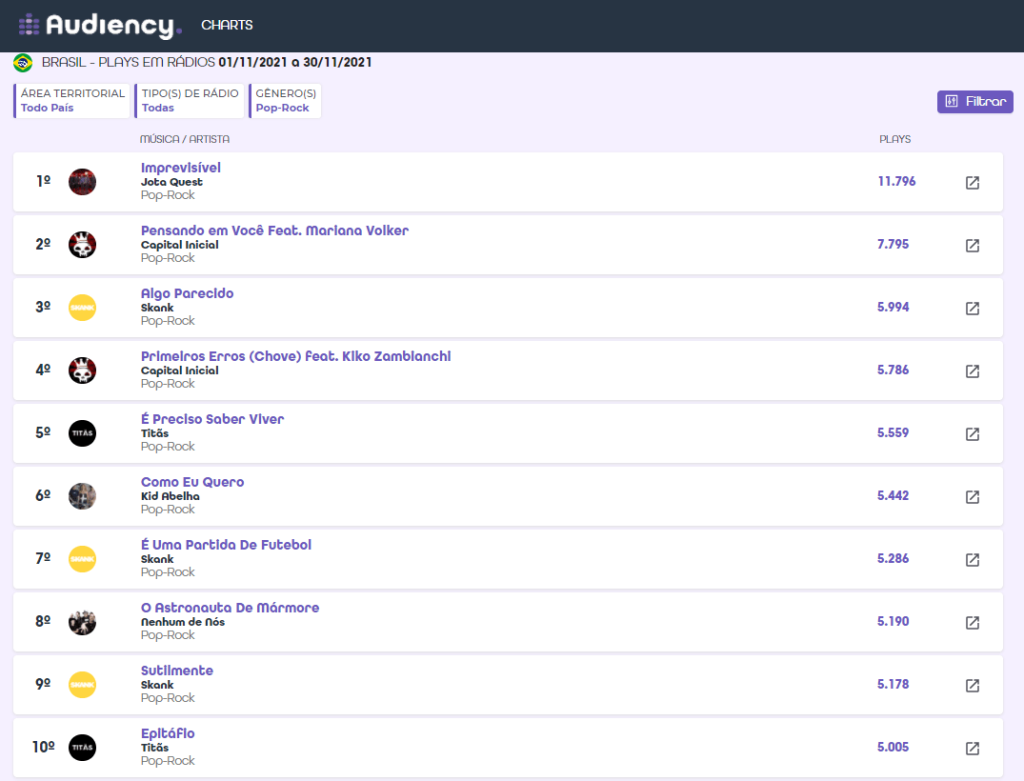Open external link icon for Algo Parecido
This screenshot has width=1024, height=781.
point(972,308)
